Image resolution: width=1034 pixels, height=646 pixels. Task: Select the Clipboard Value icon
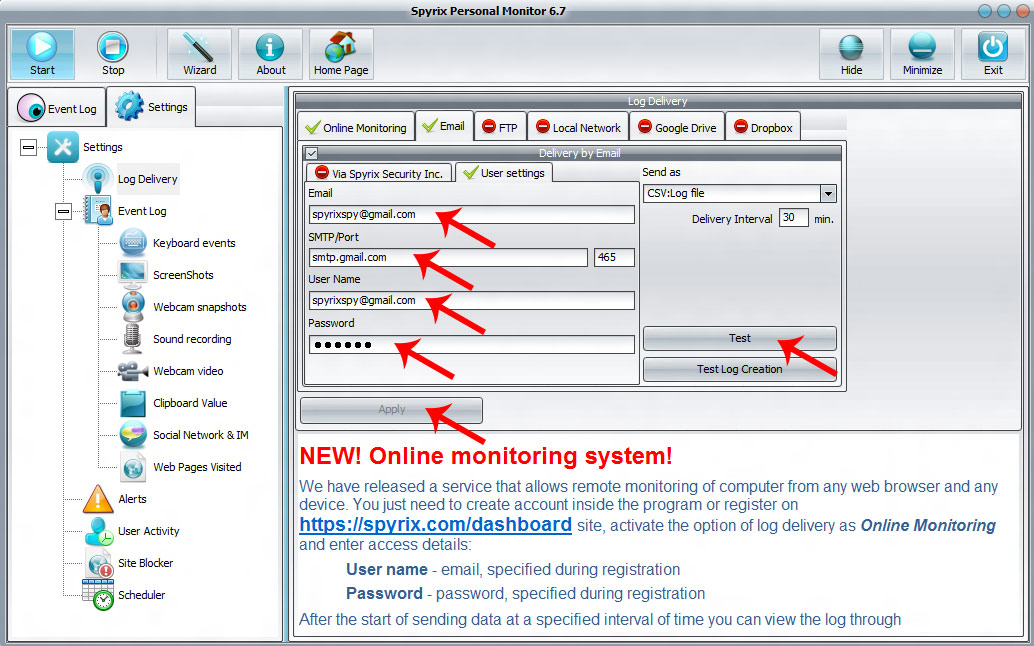click(133, 403)
